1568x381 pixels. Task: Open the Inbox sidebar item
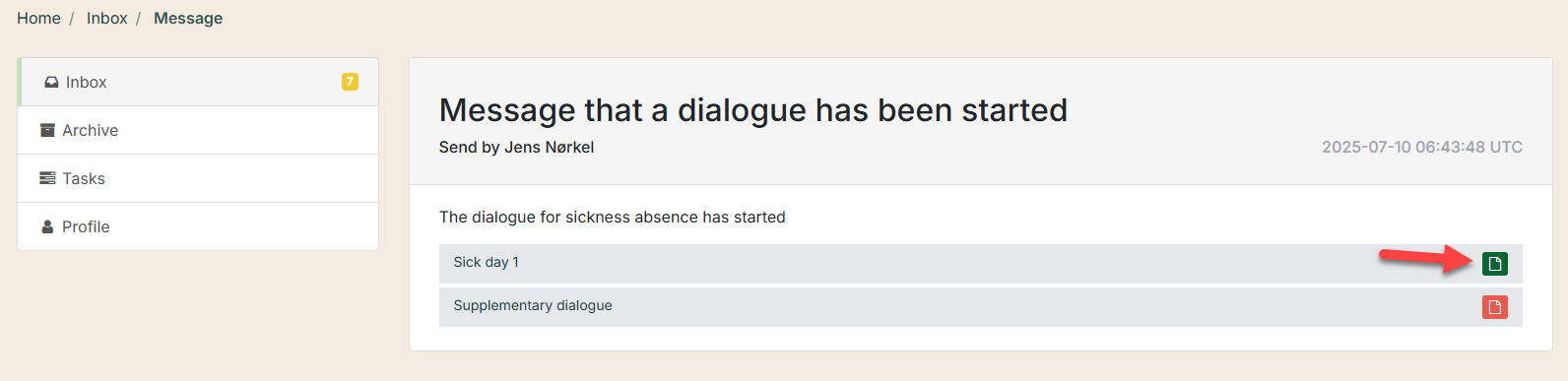pos(198,82)
